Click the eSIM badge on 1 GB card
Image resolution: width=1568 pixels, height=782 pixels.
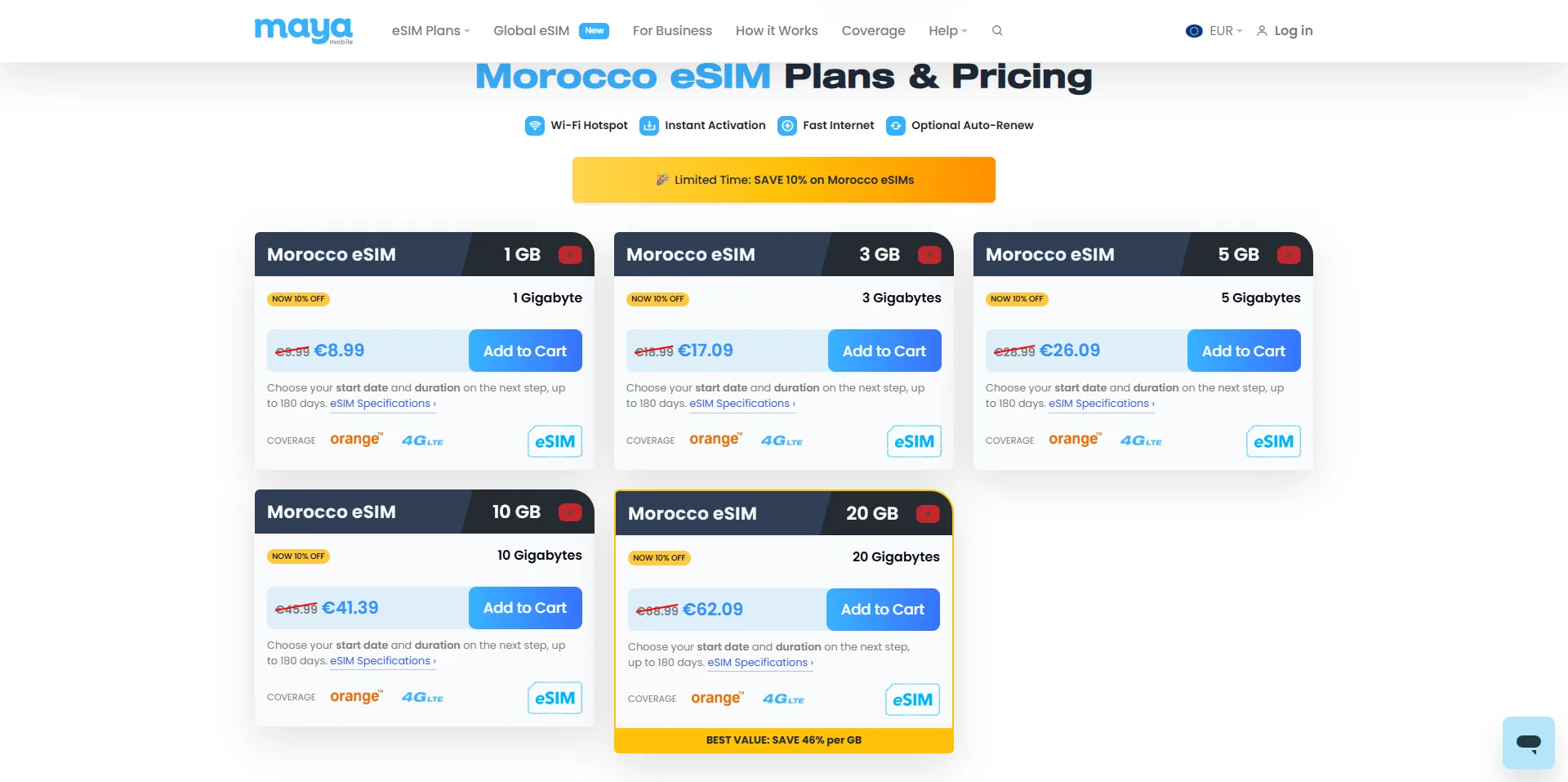[555, 441]
